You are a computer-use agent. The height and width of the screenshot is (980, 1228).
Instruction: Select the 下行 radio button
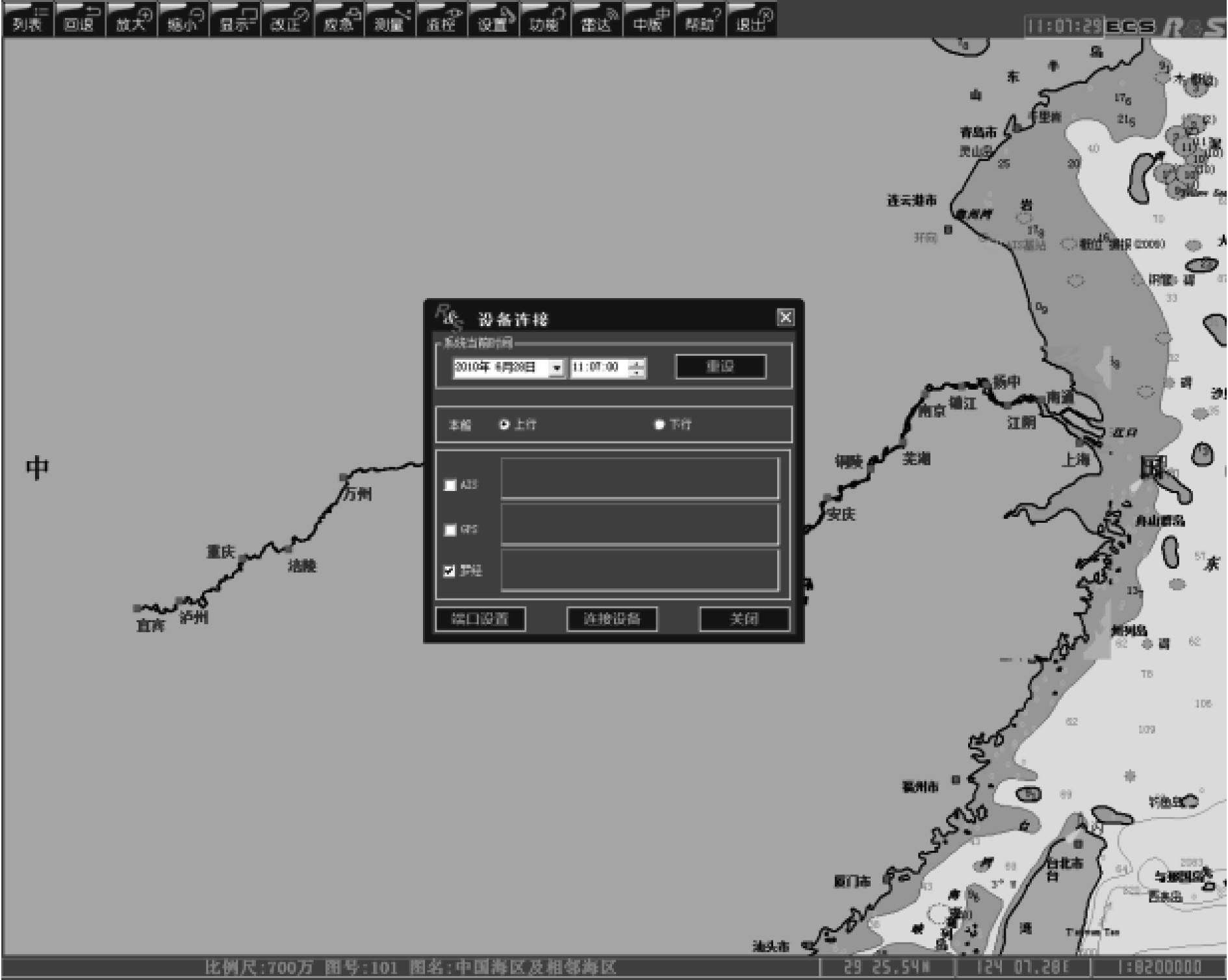(659, 424)
